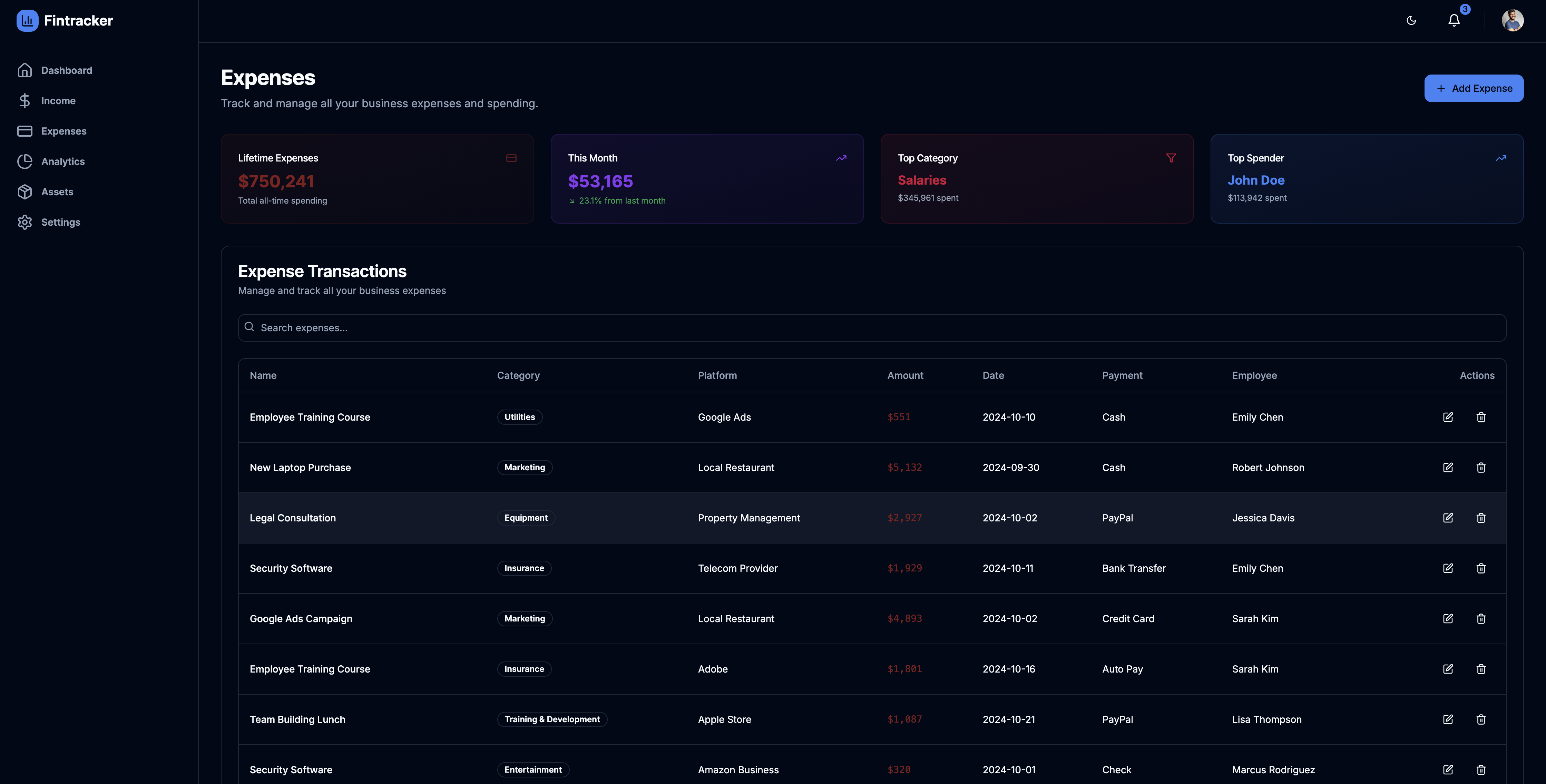Click Training & Development category badge

click(551, 719)
